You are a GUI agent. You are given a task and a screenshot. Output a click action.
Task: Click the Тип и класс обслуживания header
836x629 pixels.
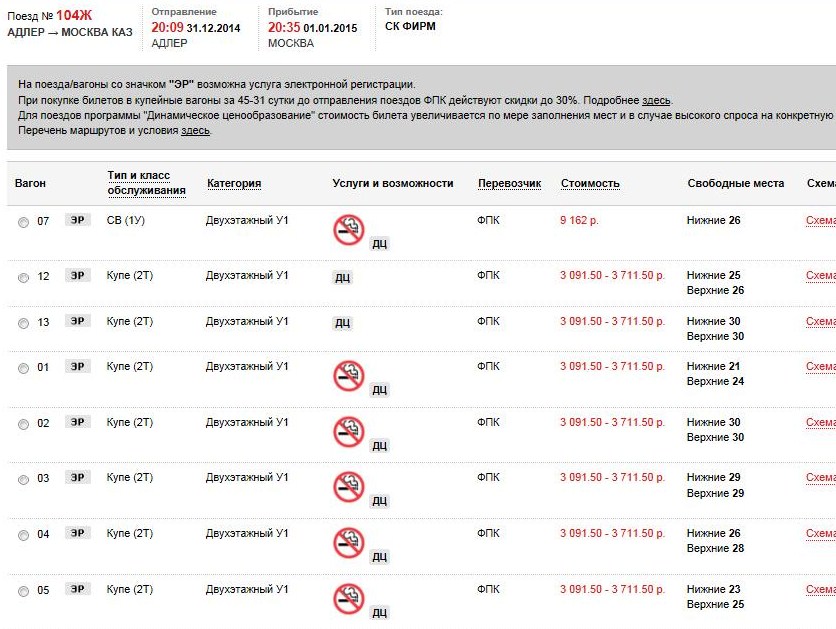pos(146,183)
